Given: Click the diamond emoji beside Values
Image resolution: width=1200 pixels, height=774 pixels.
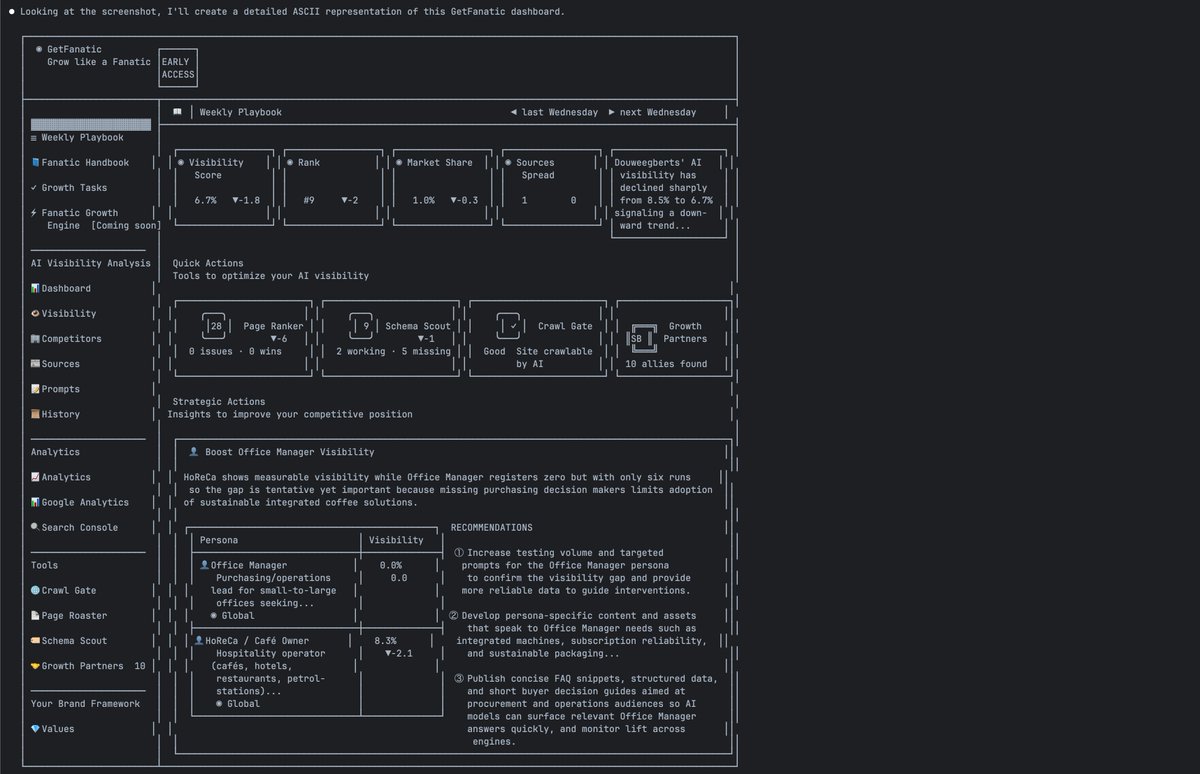Looking at the screenshot, I should [x=35, y=728].
